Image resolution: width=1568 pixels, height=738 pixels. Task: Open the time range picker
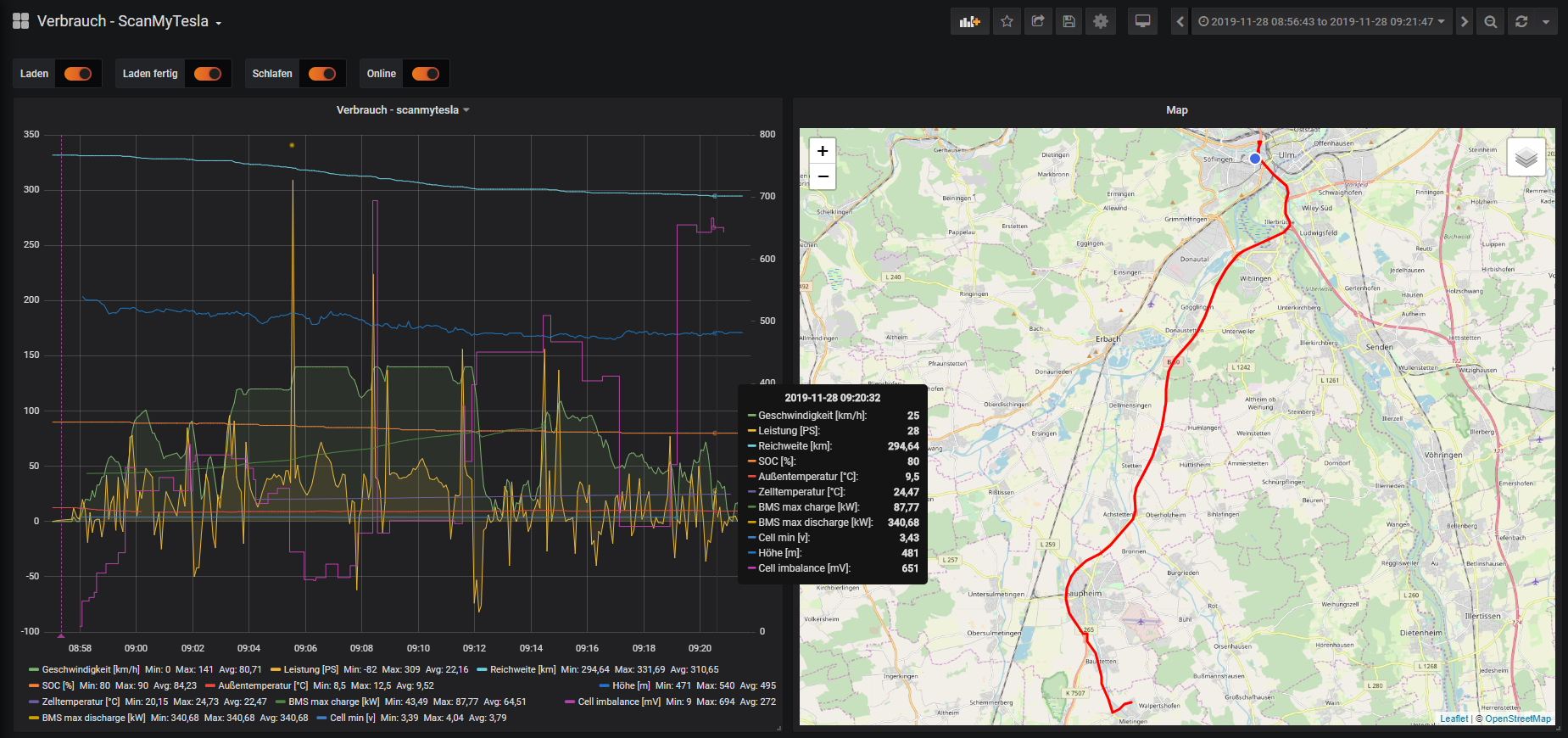(1322, 21)
